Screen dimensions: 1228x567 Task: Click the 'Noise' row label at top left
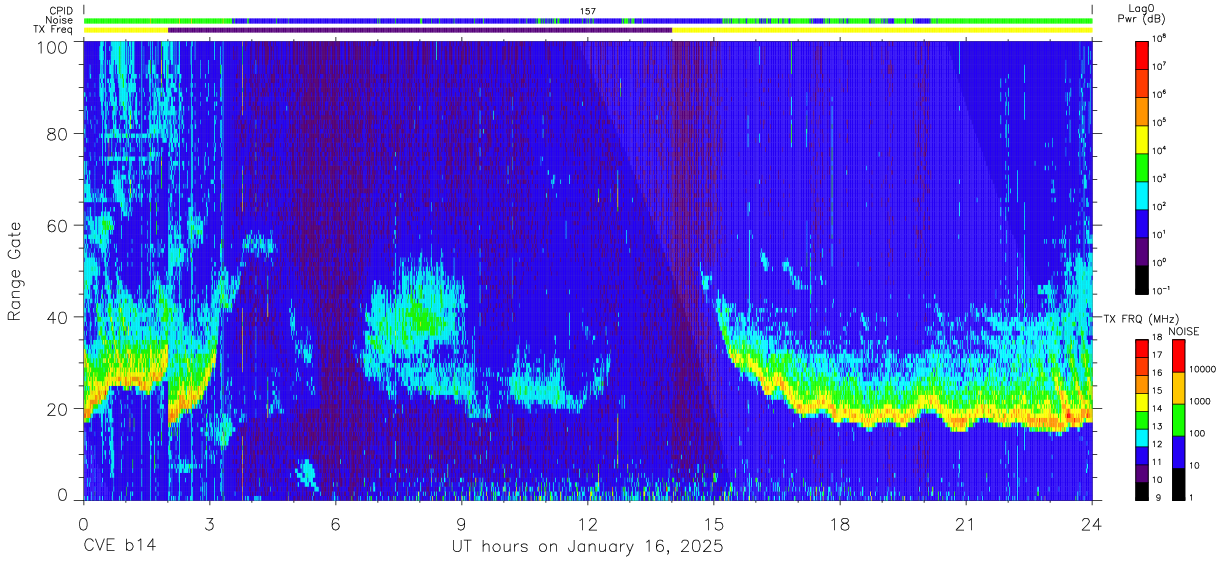[59, 20]
